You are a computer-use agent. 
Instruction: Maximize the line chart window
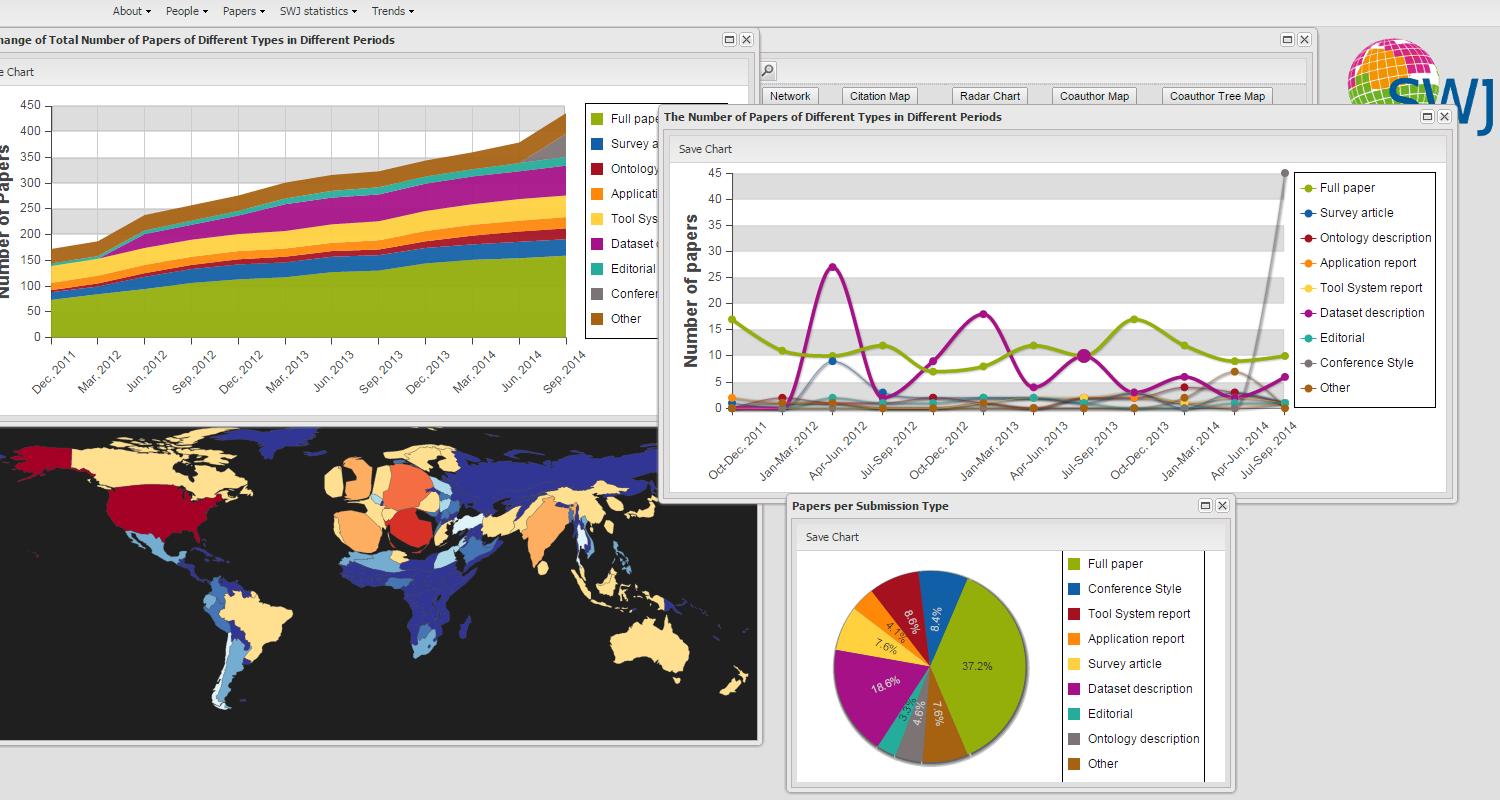[x=1428, y=117]
